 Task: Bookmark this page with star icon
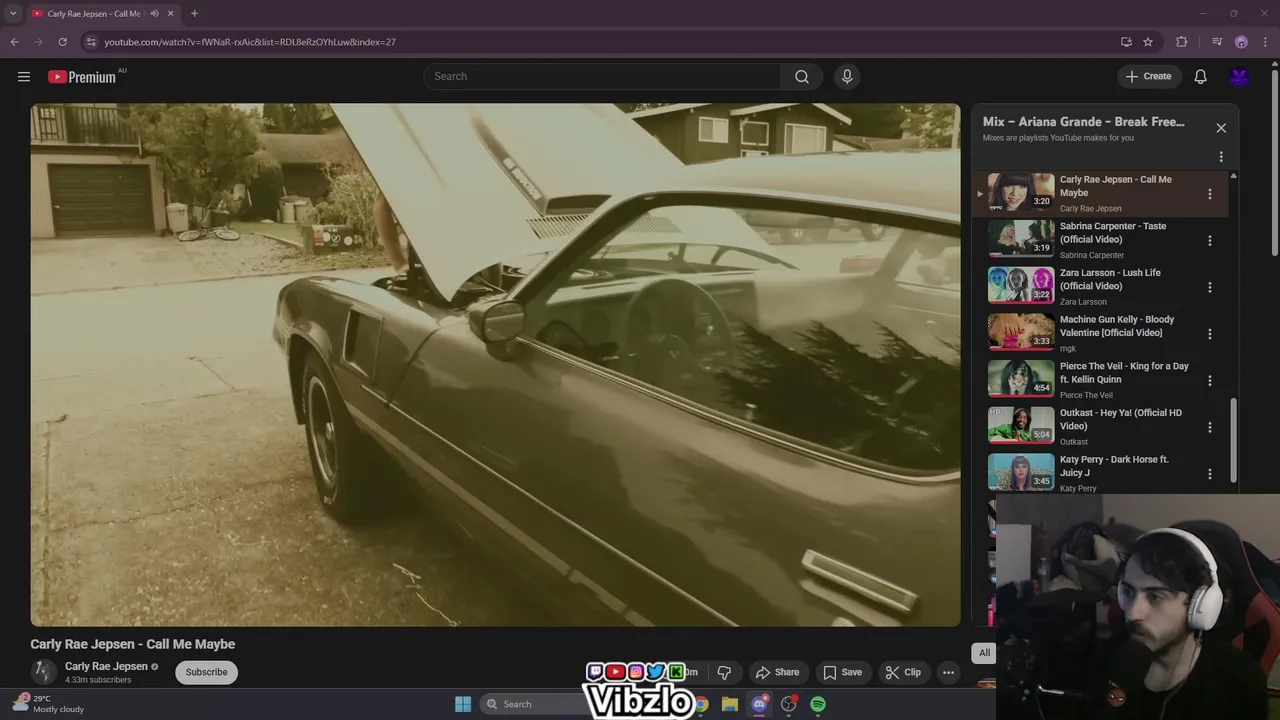click(1148, 42)
